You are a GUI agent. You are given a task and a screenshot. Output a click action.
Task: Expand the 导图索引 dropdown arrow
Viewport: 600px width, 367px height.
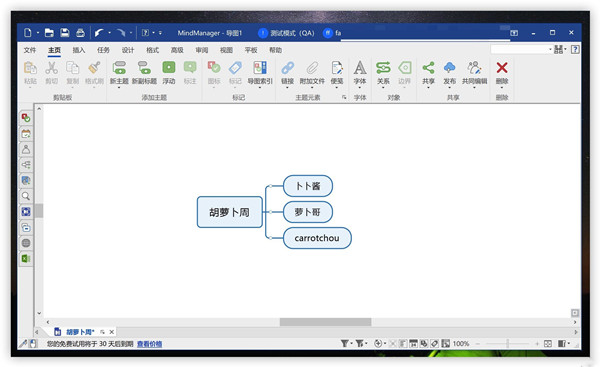260,88
